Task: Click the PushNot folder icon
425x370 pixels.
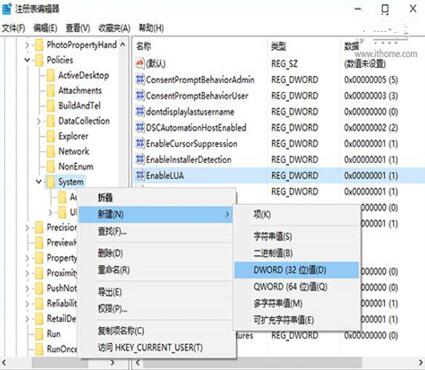Action: [39, 288]
